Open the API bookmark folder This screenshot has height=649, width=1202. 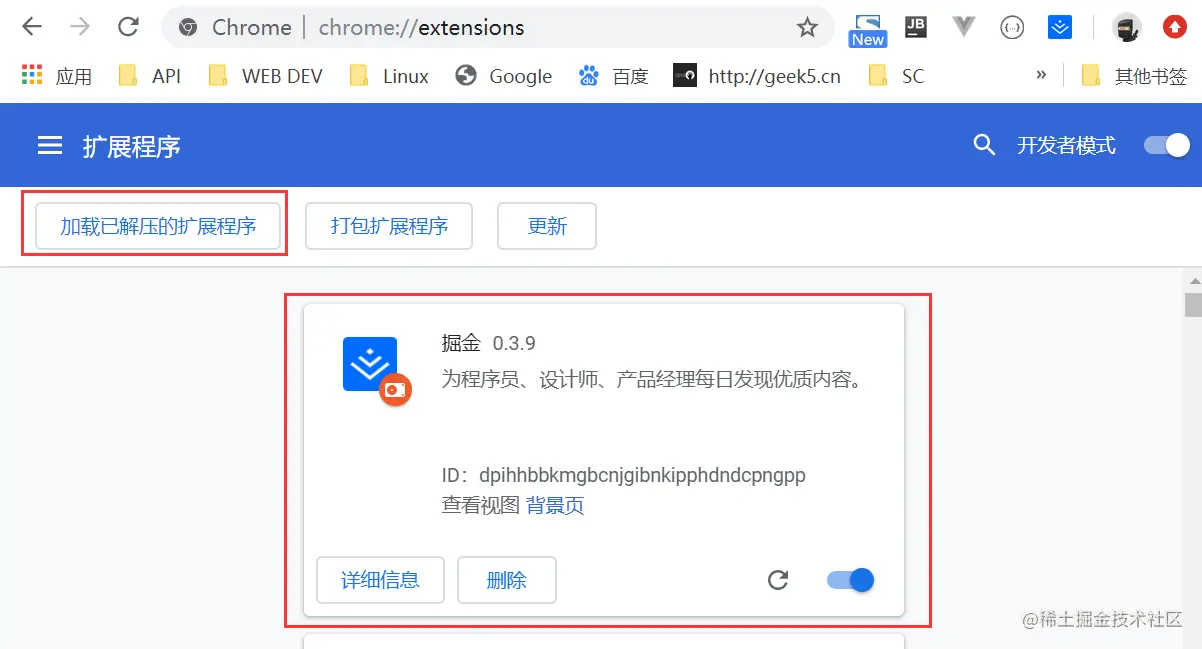pyautogui.click(x=149, y=76)
